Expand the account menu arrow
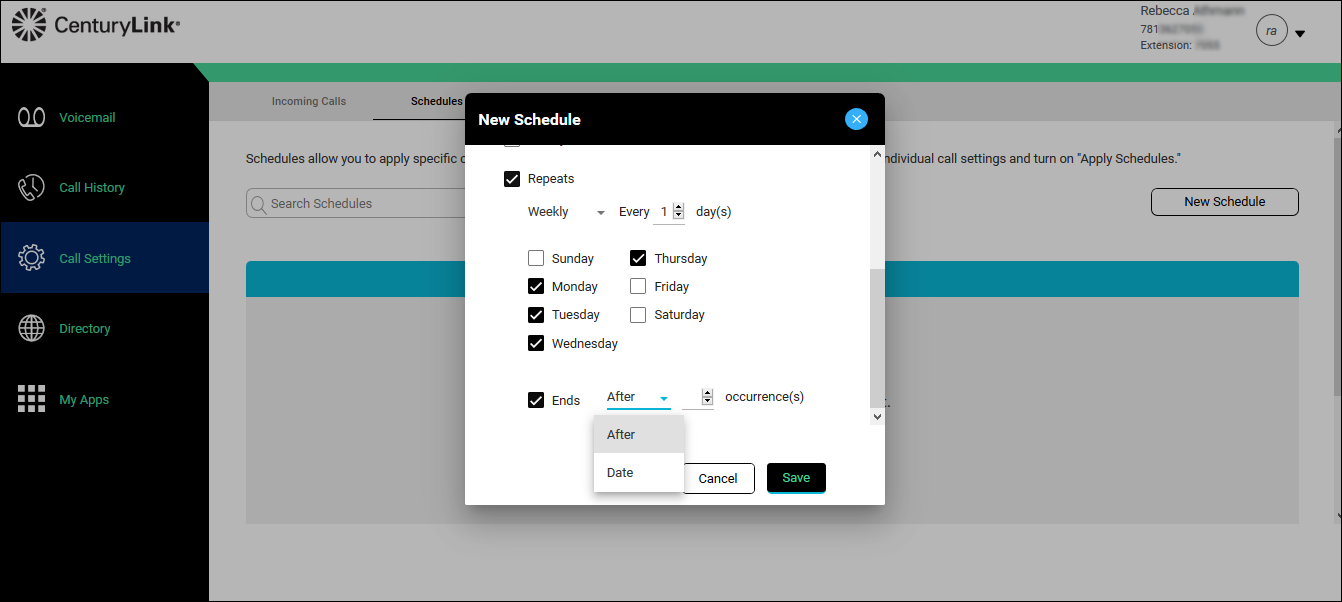Viewport: 1342px width, 602px height. (1300, 34)
